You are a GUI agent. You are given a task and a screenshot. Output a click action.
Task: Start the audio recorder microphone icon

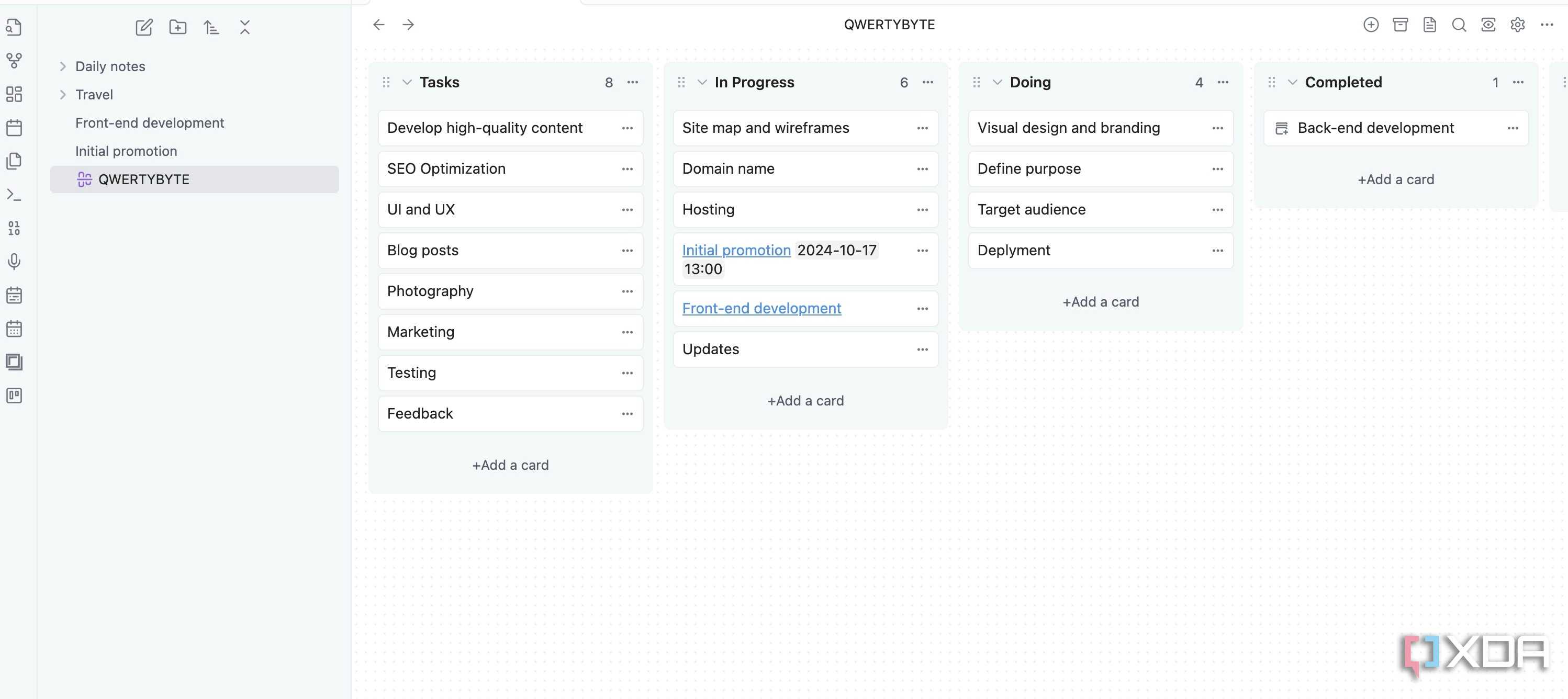(x=14, y=262)
